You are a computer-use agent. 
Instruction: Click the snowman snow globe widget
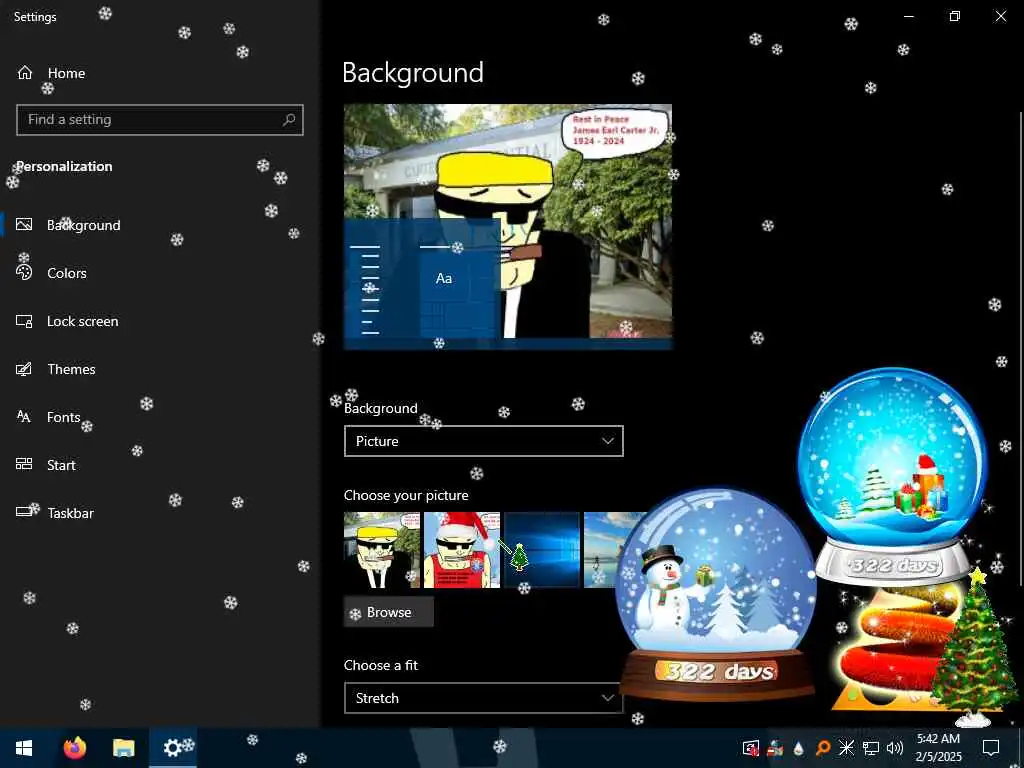point(716,595)
